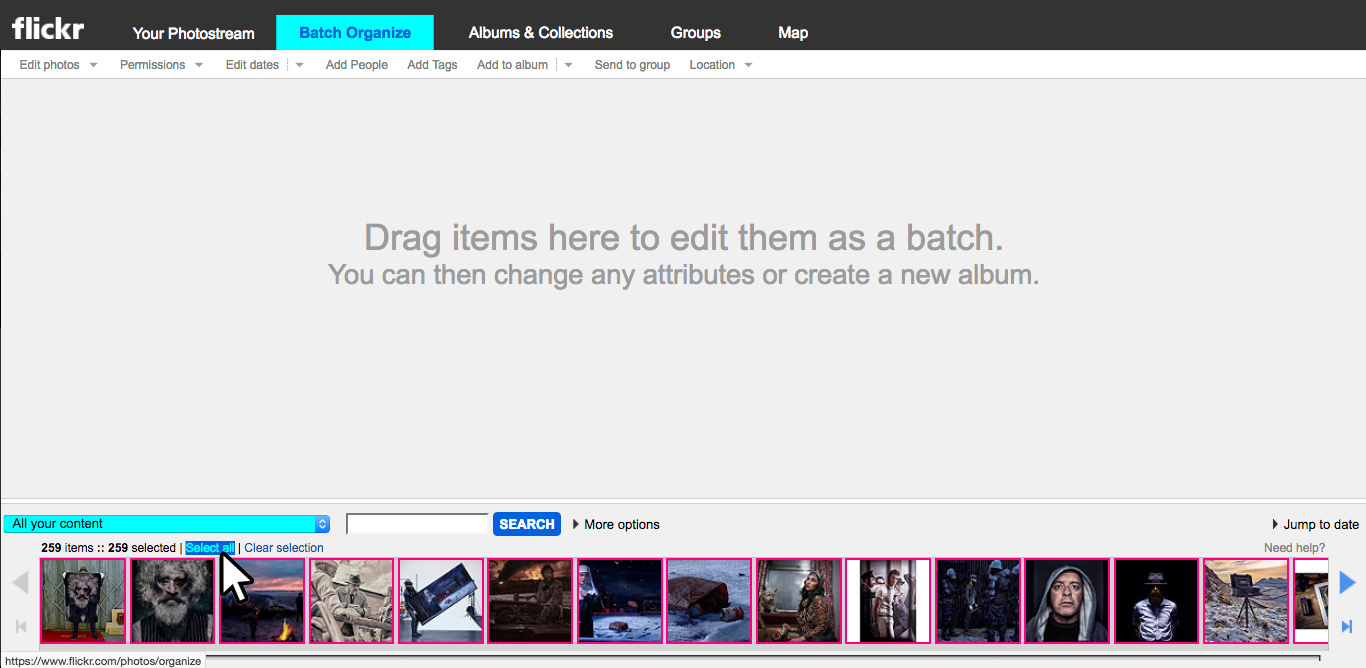Select thumbnail of red object lying in snow

tap(709, 600)
